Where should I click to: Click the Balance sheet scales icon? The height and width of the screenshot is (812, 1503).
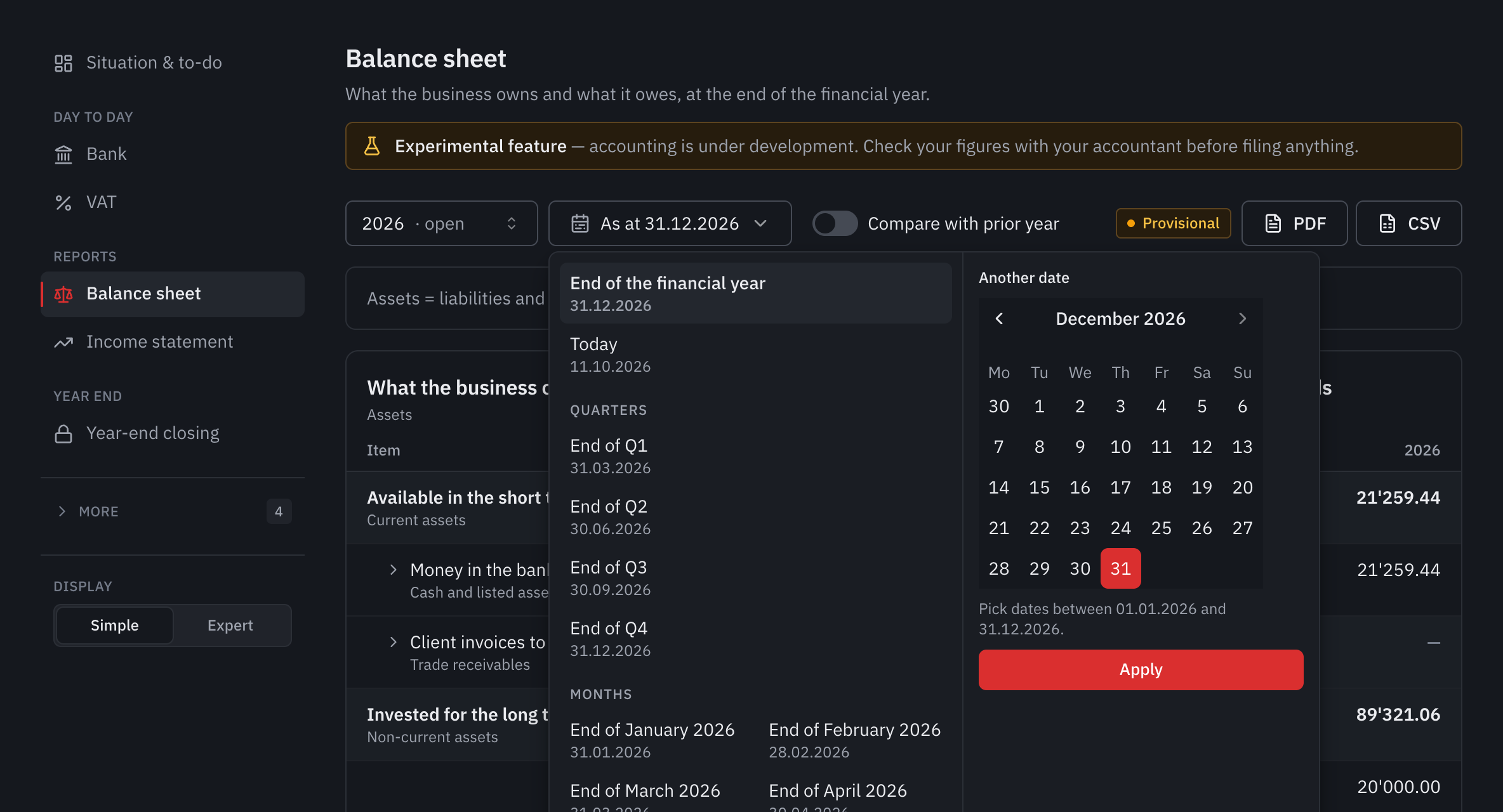pyautogui.click(x=63, y=294)
